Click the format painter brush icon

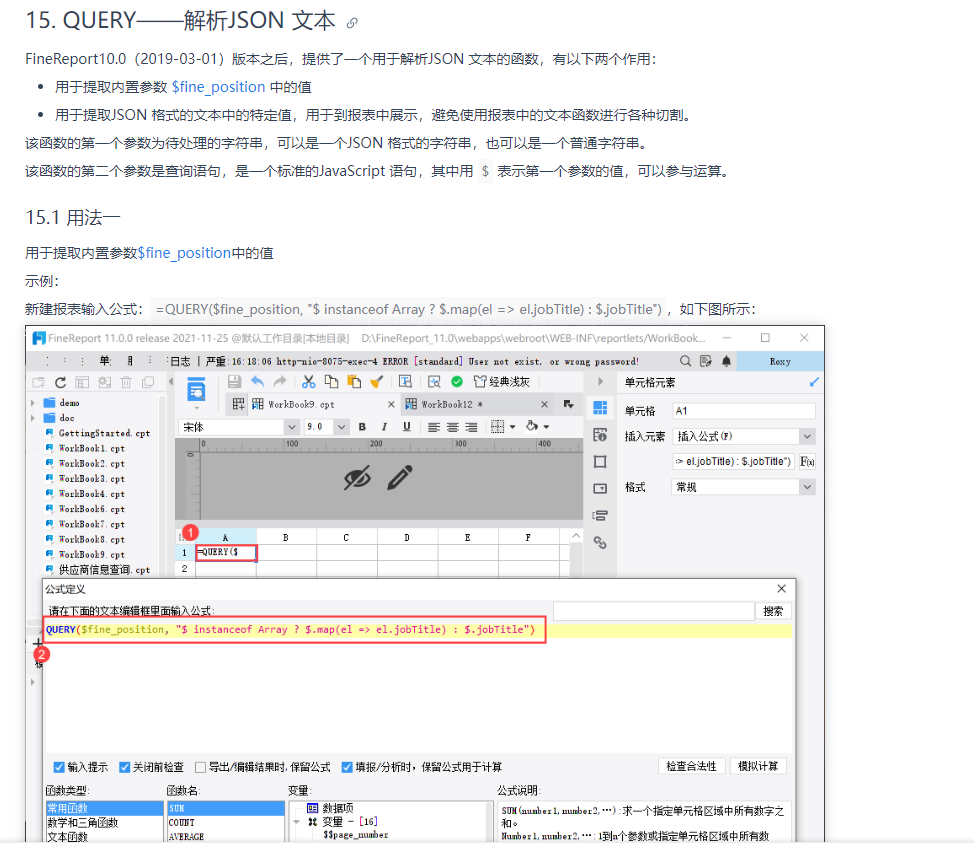376,381
